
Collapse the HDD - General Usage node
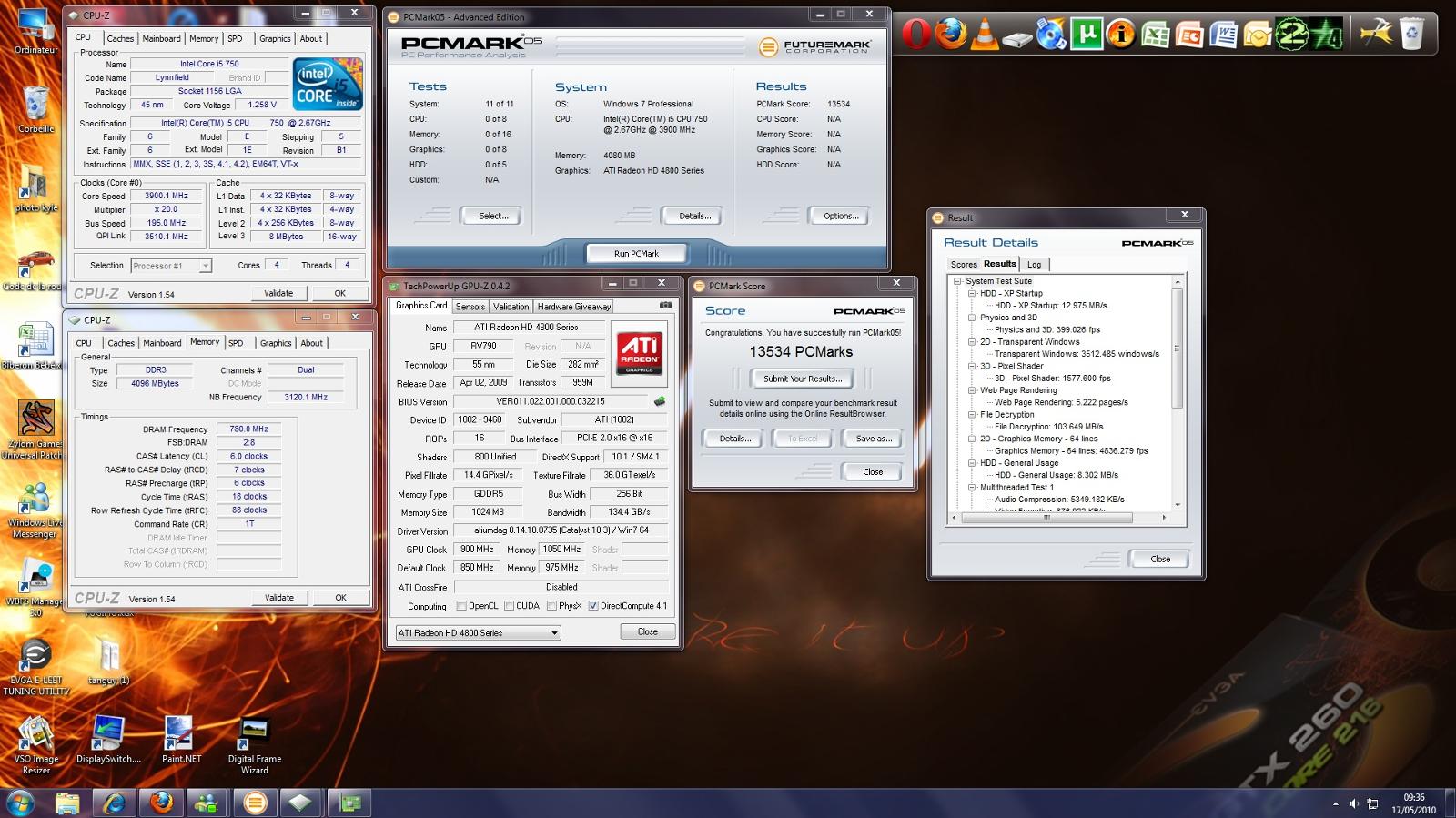(x=972, y=463)
